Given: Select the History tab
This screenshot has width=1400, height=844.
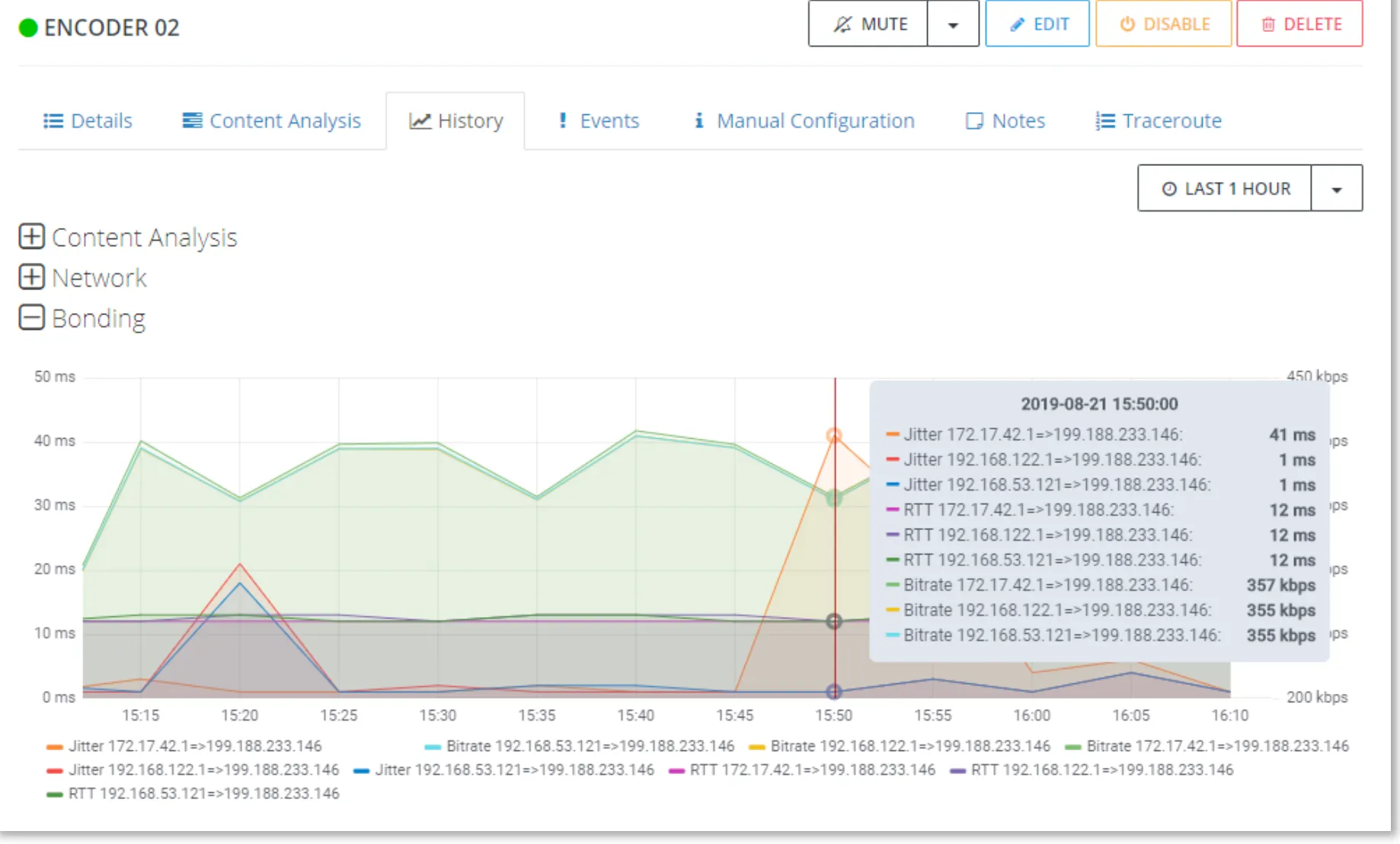Looking at the screenshot, I should (x=455, y=121).
